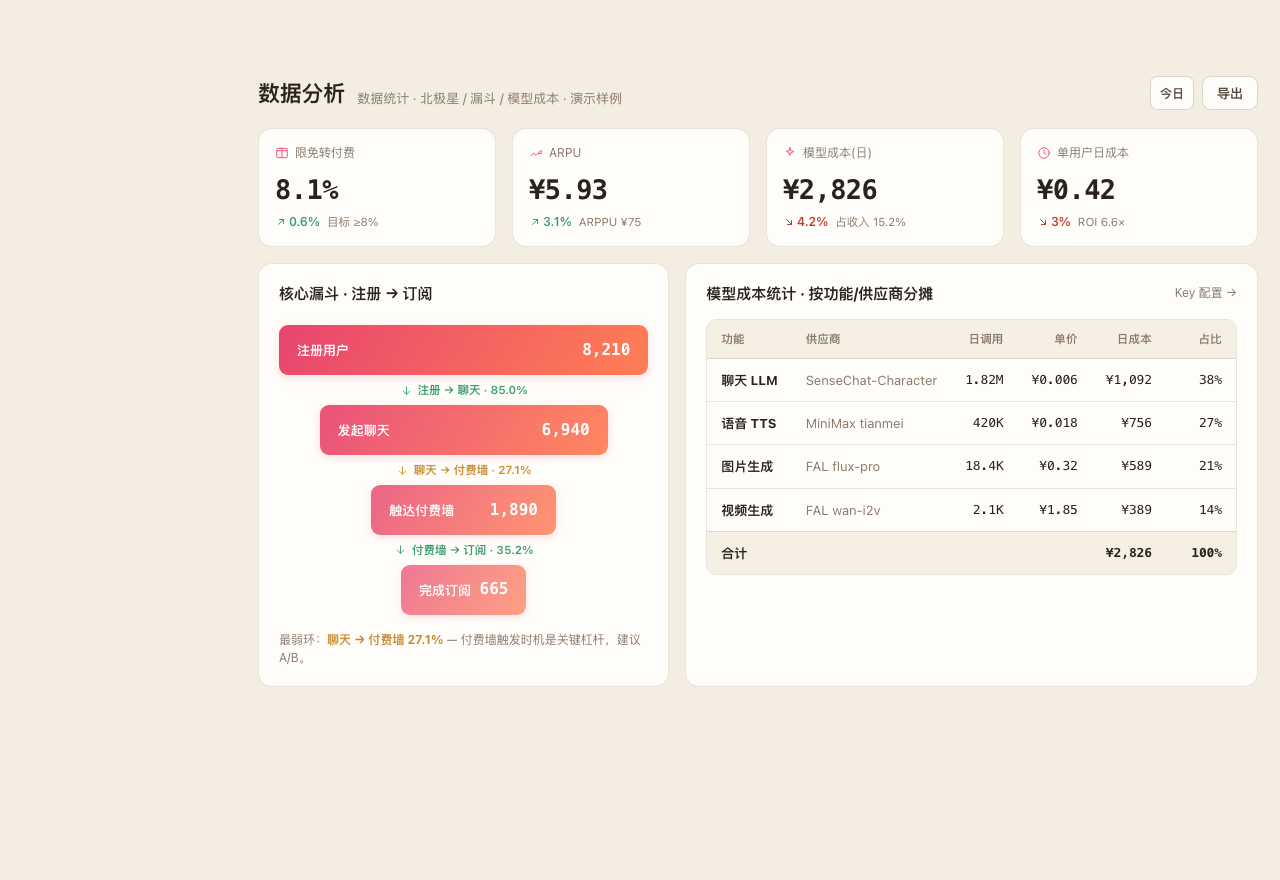Screen dimensions: 1280x880
Task: Click the 占收入 15.2% note
Action: pyautogui.click(x=871, y=222)
